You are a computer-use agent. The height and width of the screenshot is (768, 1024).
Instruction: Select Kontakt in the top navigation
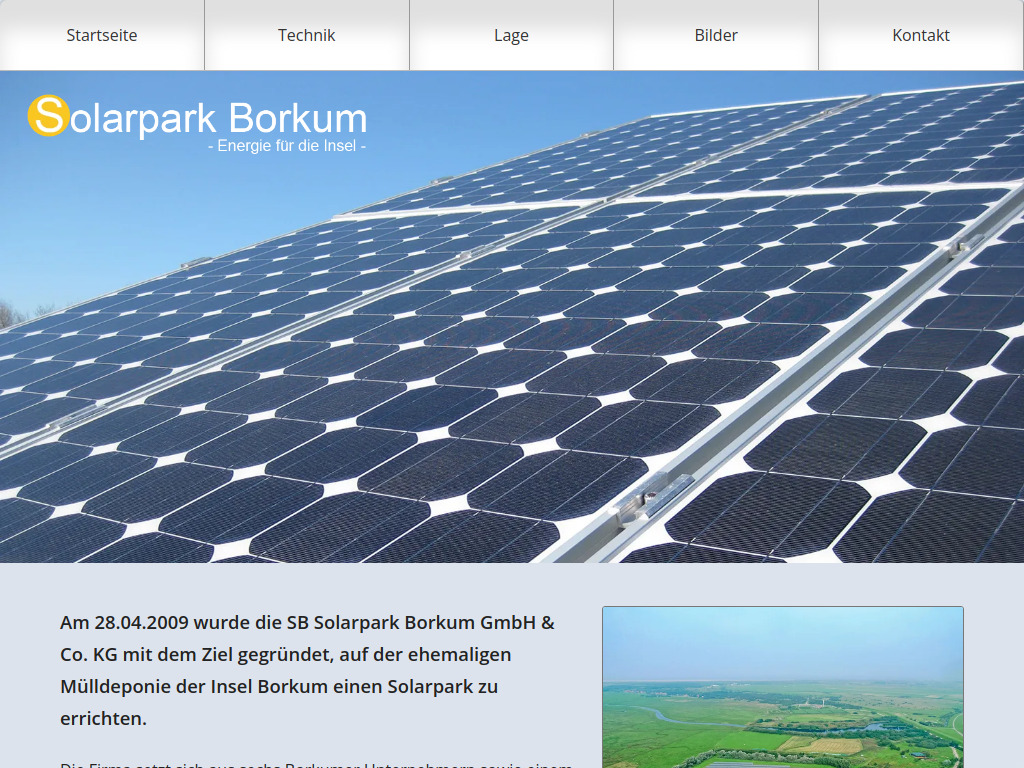pos(921,35)
